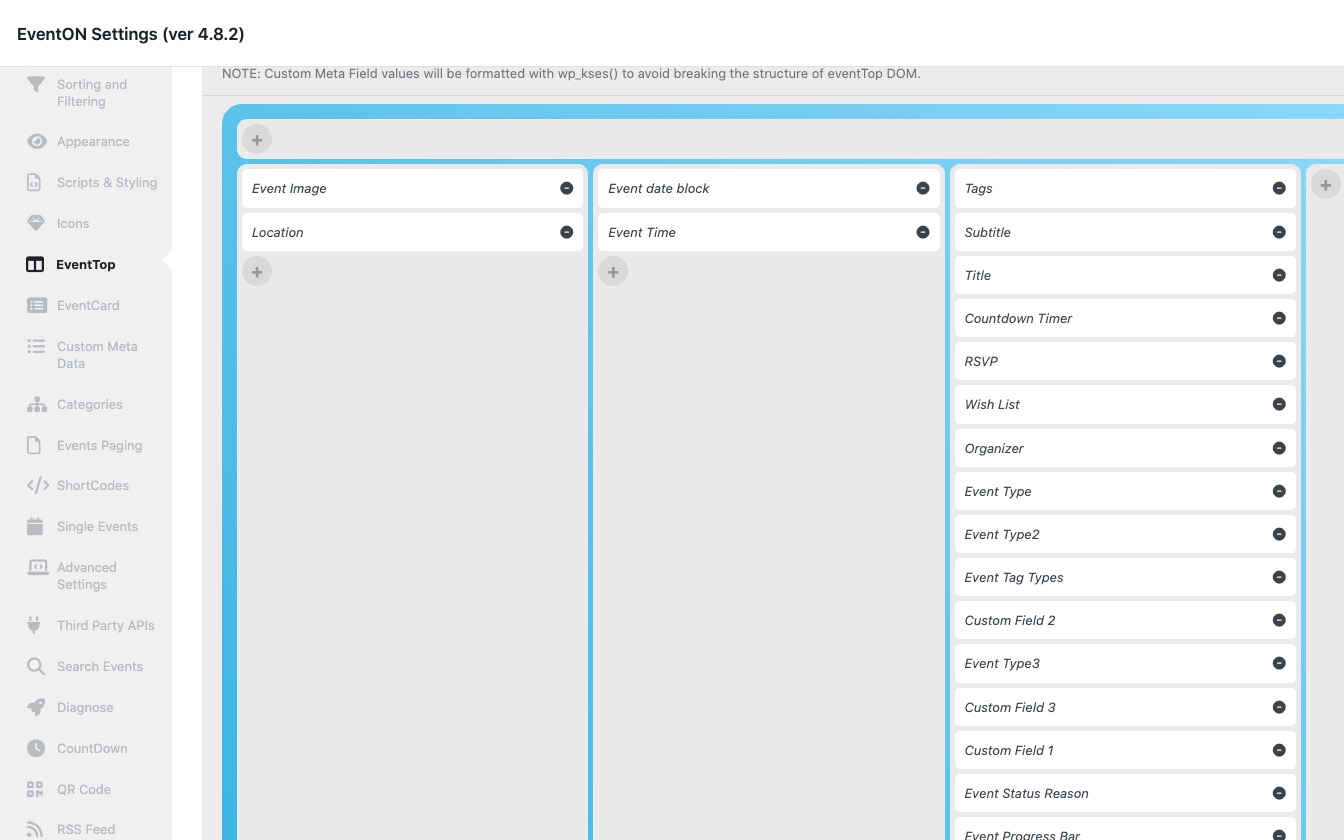Remove the Countdown Timer field
Screen dimensions: 1344x840
pyautogui.click(x=1279, y=318)
